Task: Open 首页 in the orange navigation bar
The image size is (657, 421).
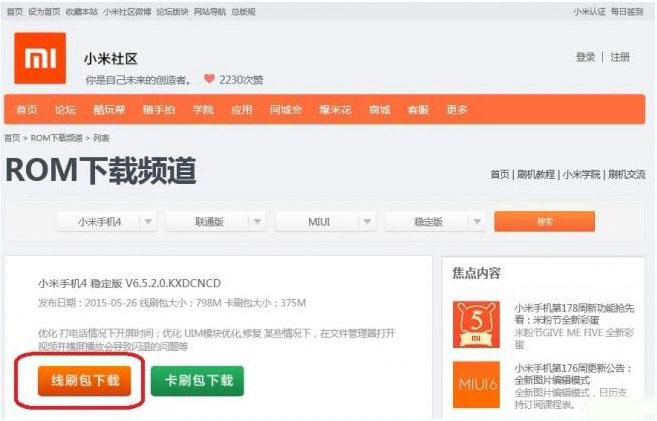Action: point(27,110)
